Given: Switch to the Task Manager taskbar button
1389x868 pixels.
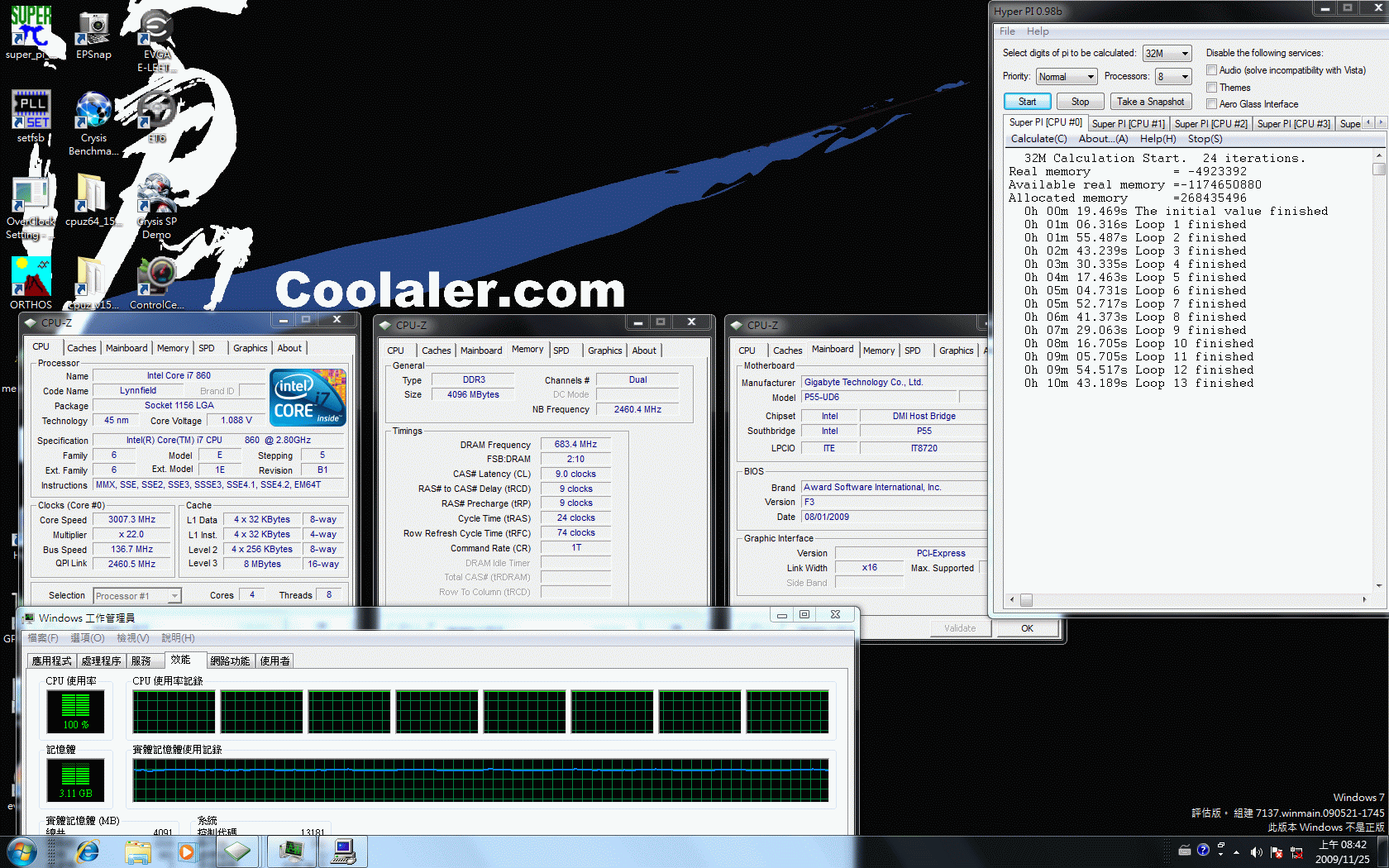Looking at the screenshot, I should [x=291, y=851].
